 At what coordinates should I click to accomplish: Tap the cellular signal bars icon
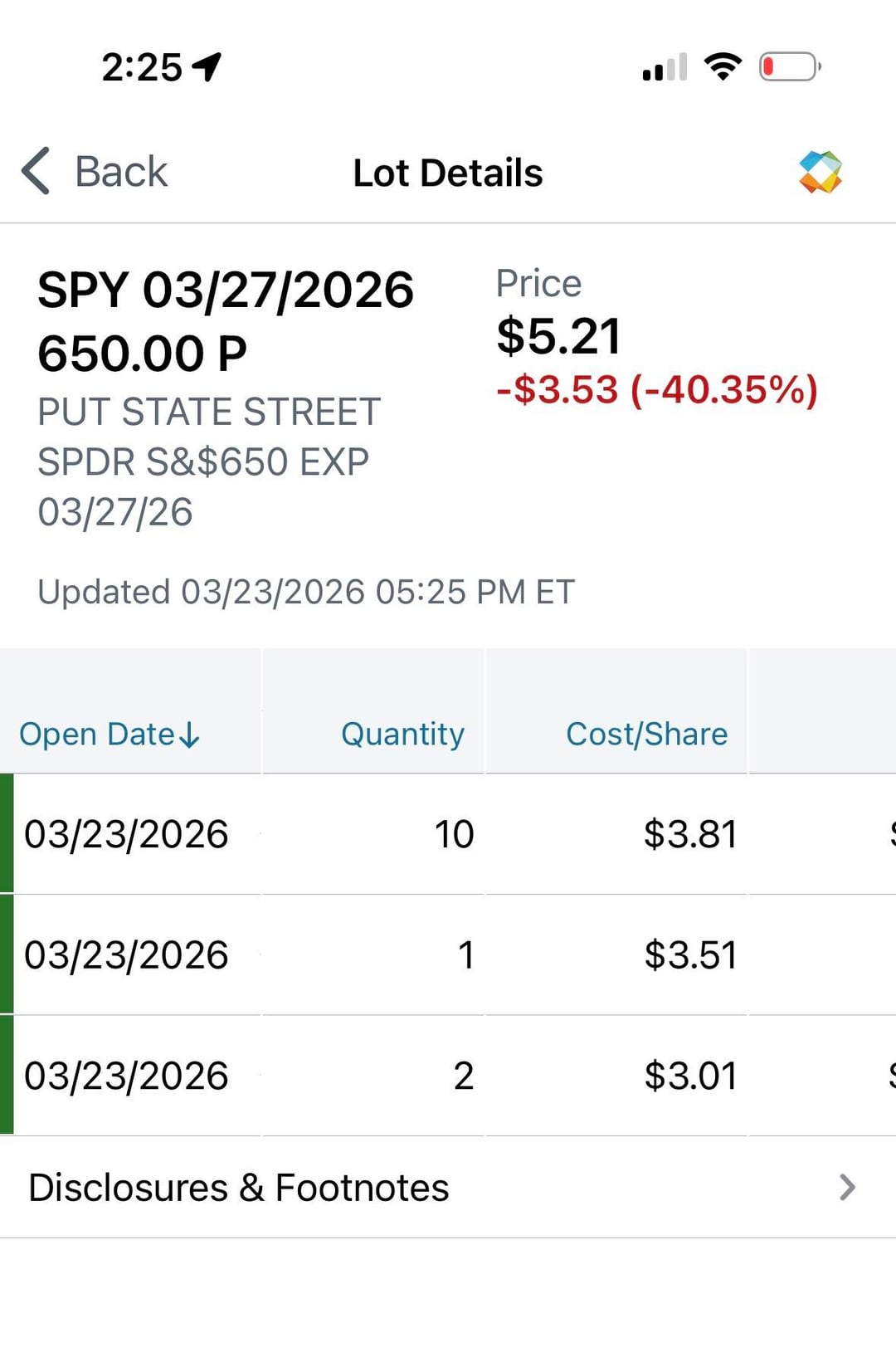point(665,67)
